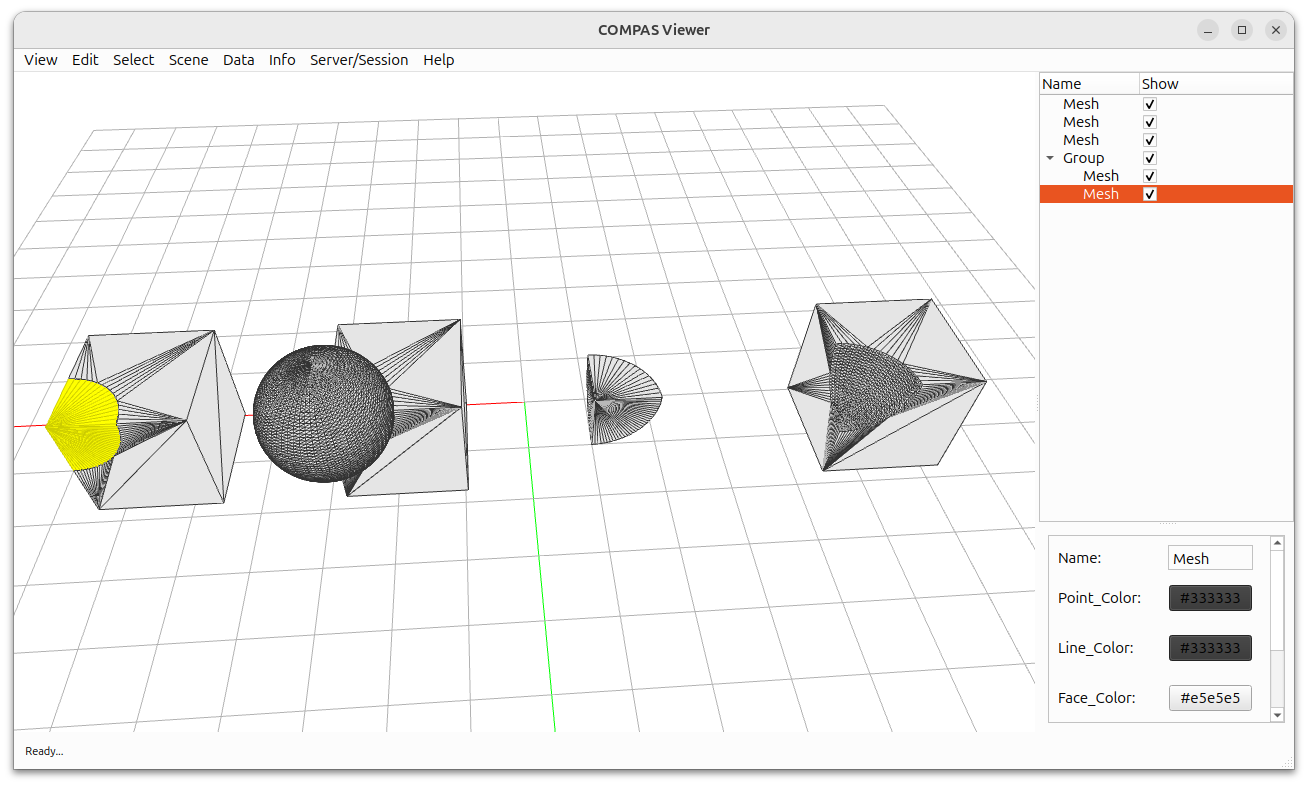Toggle Show for the highlighted Mesh row
1308x786 pixels.
click(x=1149, y=194)
